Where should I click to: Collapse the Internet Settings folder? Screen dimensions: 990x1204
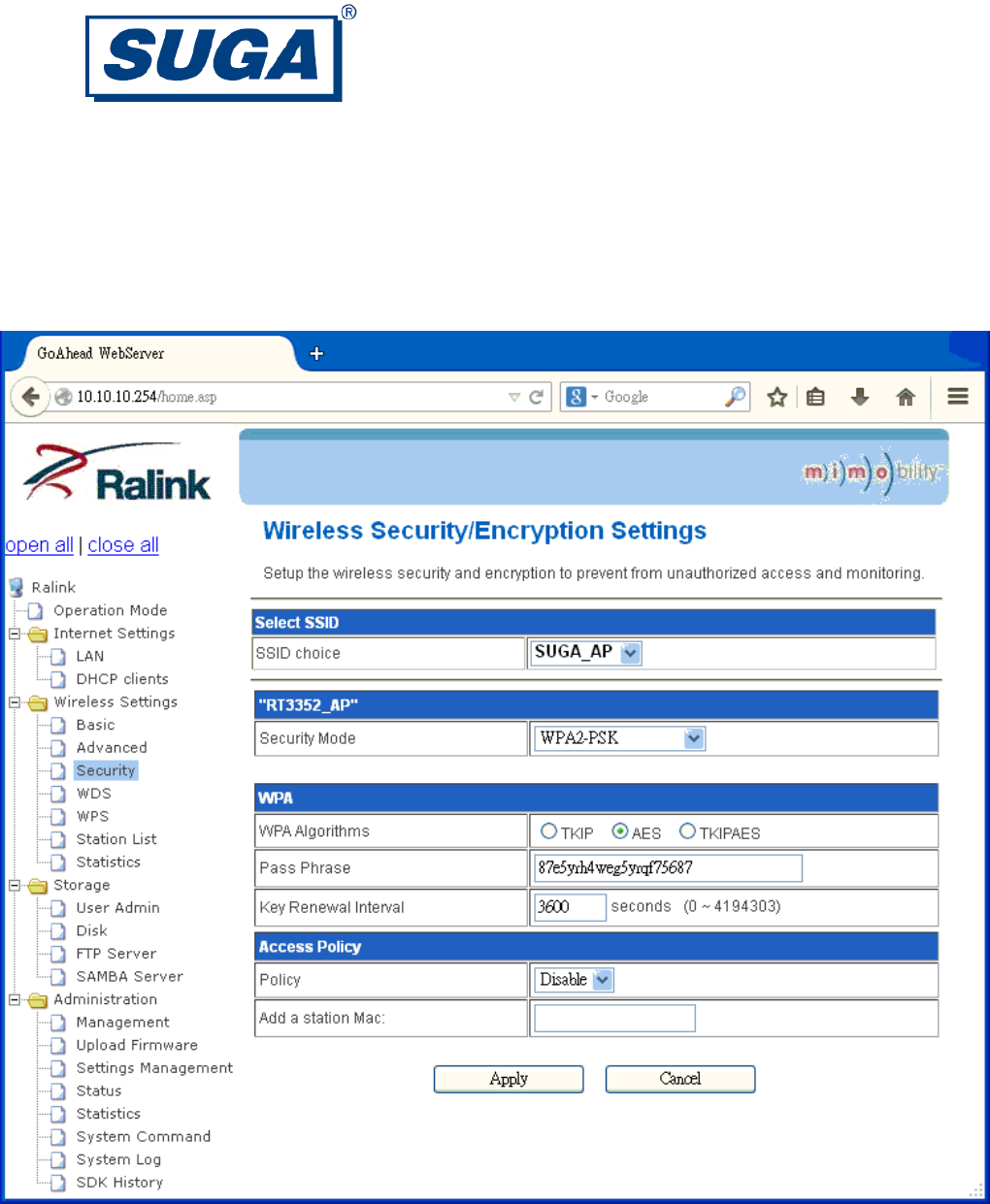pyautogui.click(x=15, y=634)
